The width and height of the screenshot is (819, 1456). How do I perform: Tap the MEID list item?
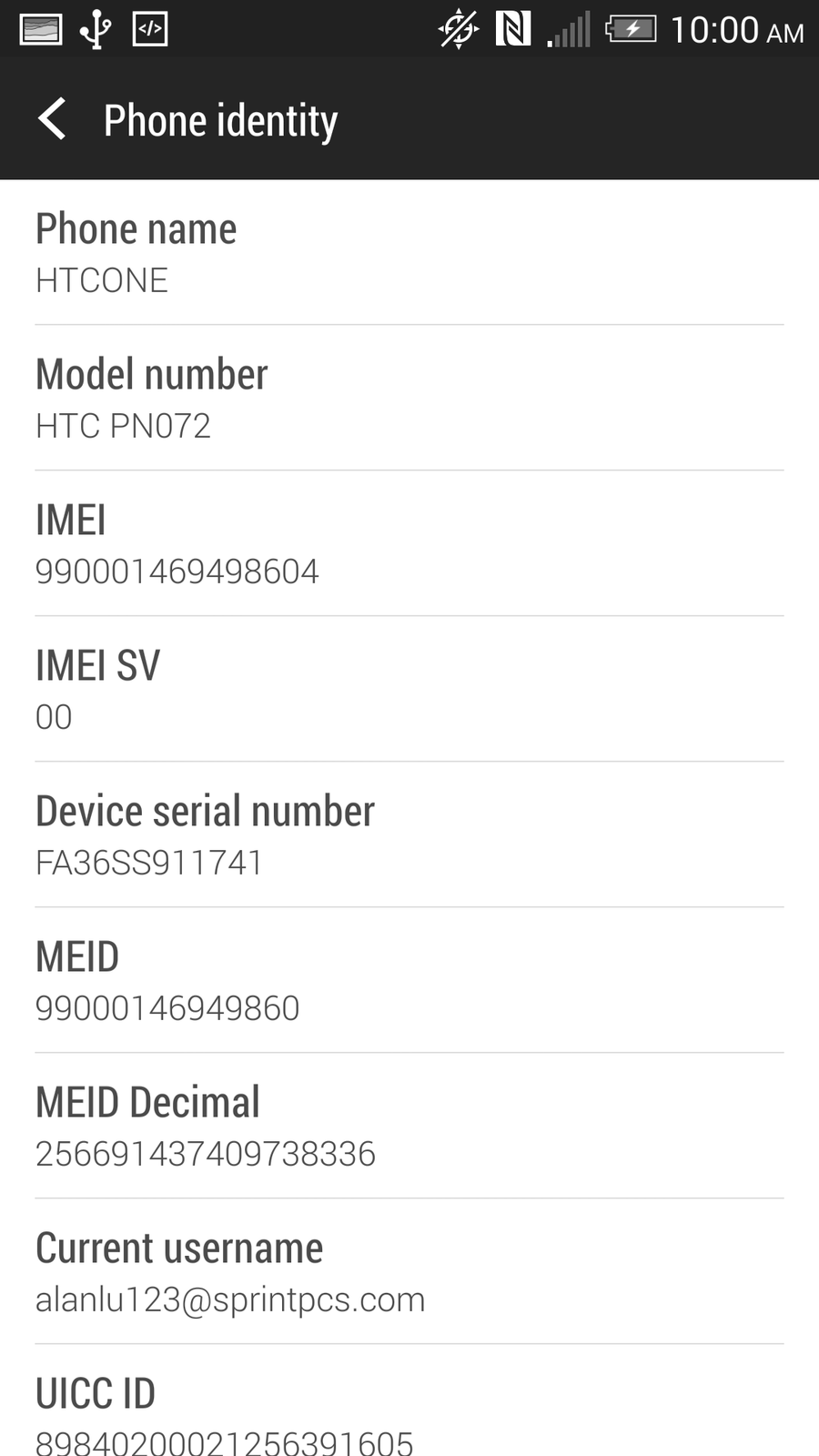click(409, 980)
